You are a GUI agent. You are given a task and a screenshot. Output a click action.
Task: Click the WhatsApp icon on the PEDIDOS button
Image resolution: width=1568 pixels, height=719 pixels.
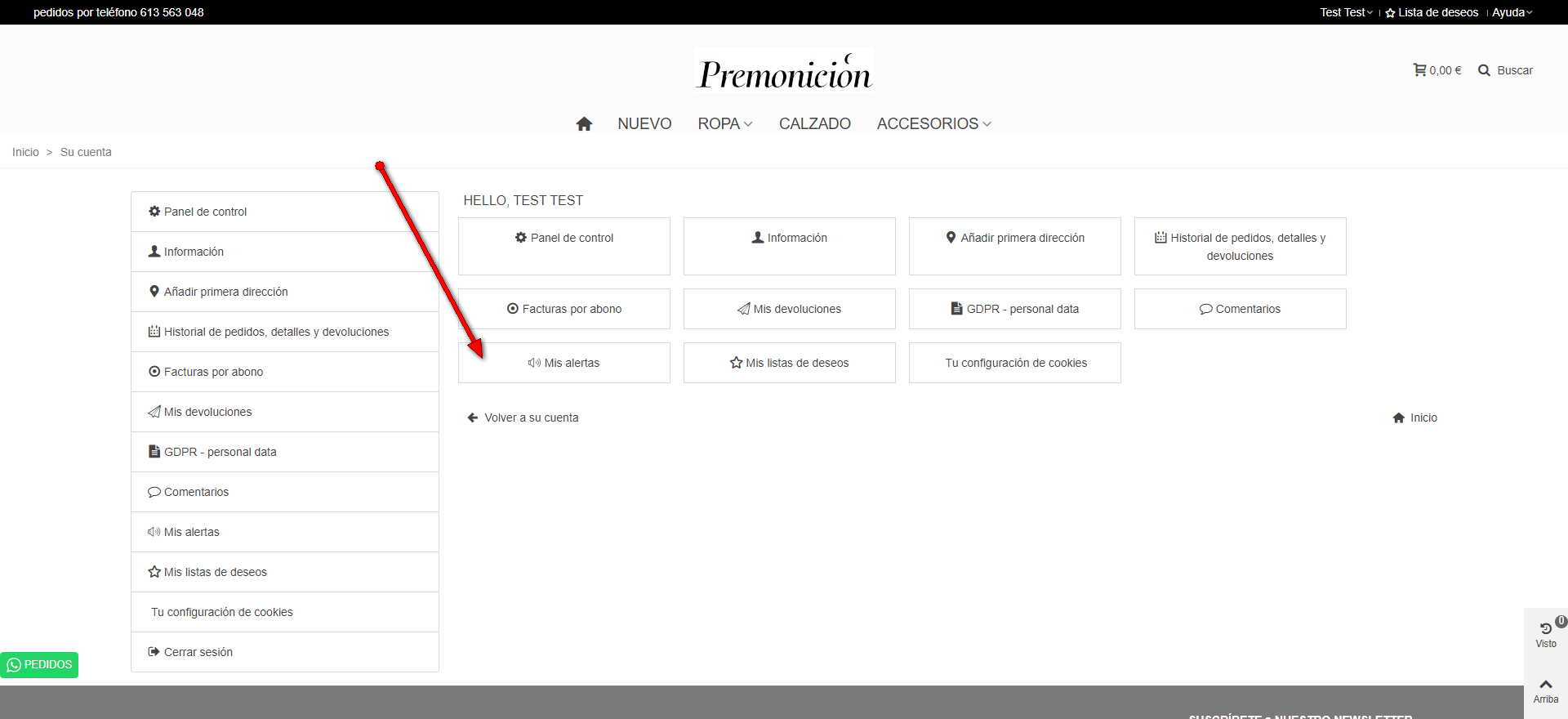point(14,665)
